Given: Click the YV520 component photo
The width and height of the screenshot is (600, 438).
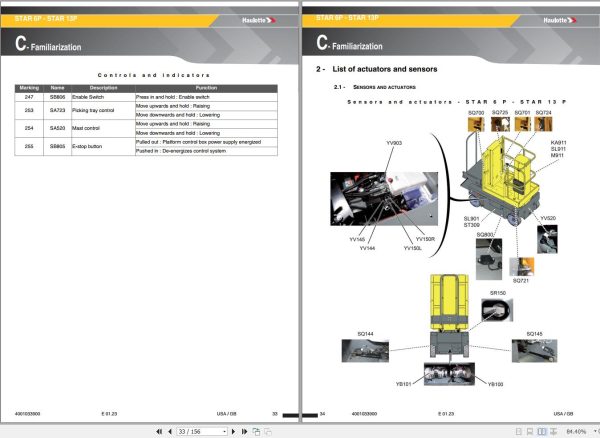Looking at the screenshot, I should pos(547,239).
